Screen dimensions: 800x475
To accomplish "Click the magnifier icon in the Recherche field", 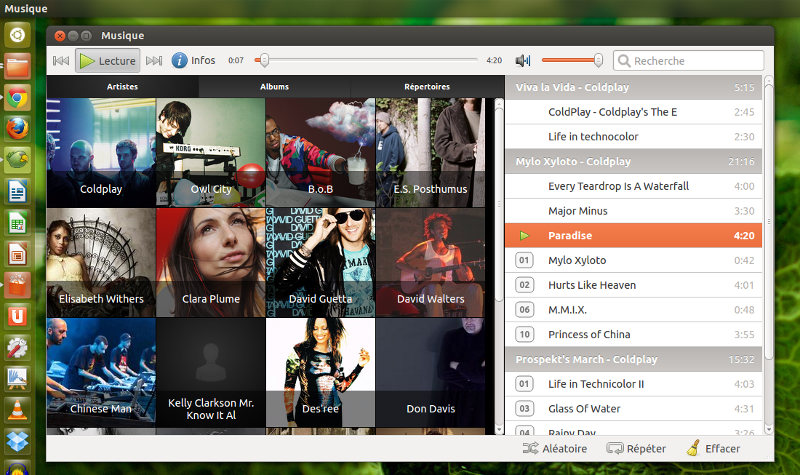I will click(624, 61).
